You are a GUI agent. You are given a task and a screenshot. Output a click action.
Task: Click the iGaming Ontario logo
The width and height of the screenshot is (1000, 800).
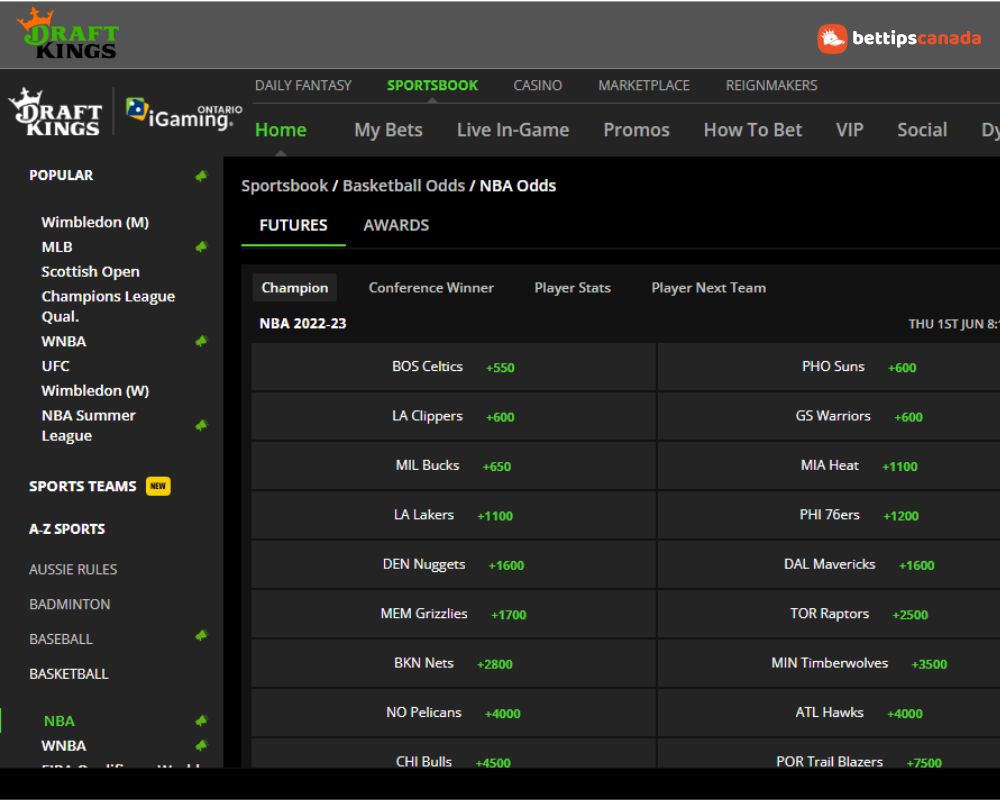pyautogui.click(x=184, y=114)
